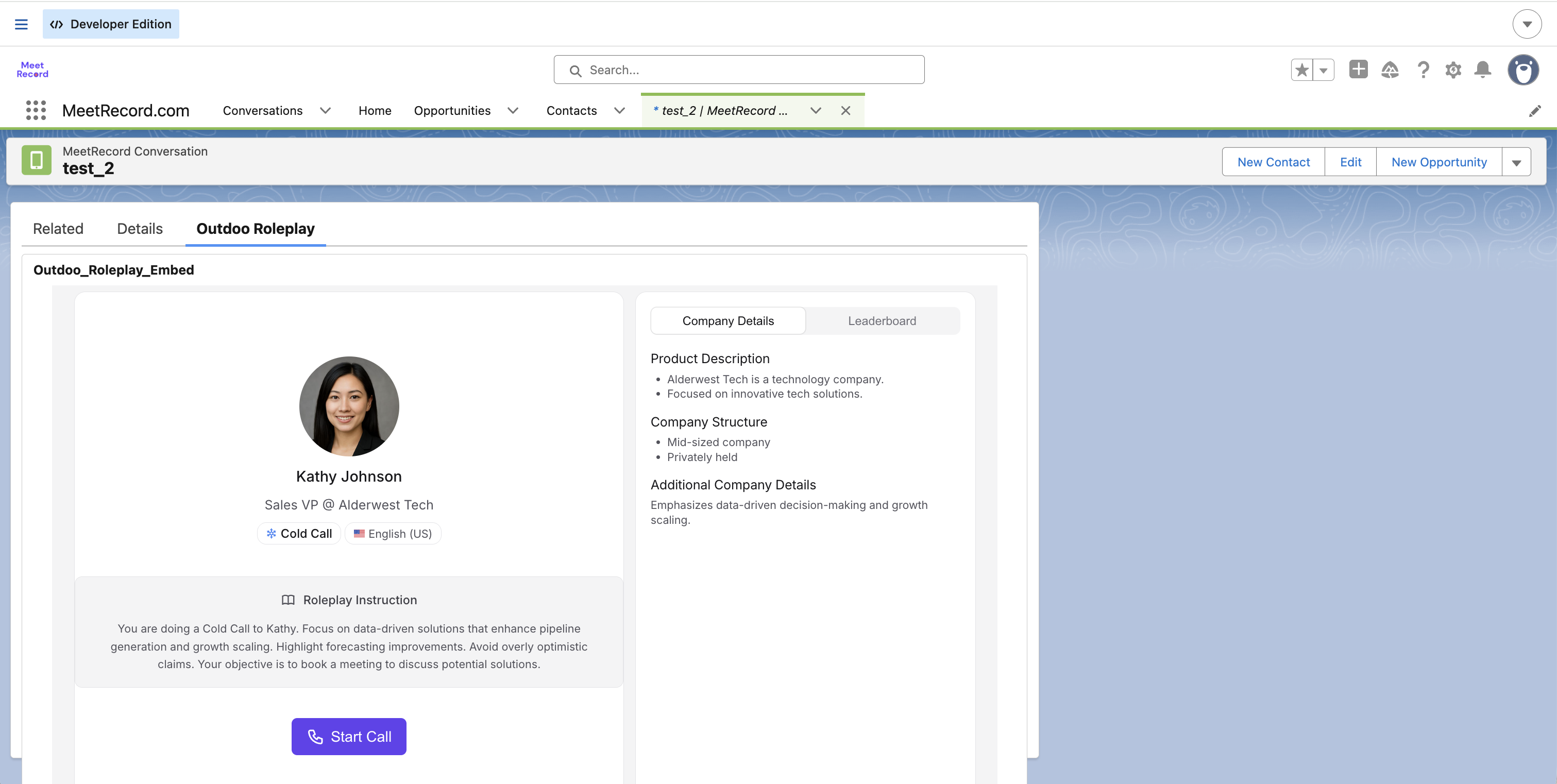Click the MeetRecord Conversation record icon

click(x=36, y=160)
